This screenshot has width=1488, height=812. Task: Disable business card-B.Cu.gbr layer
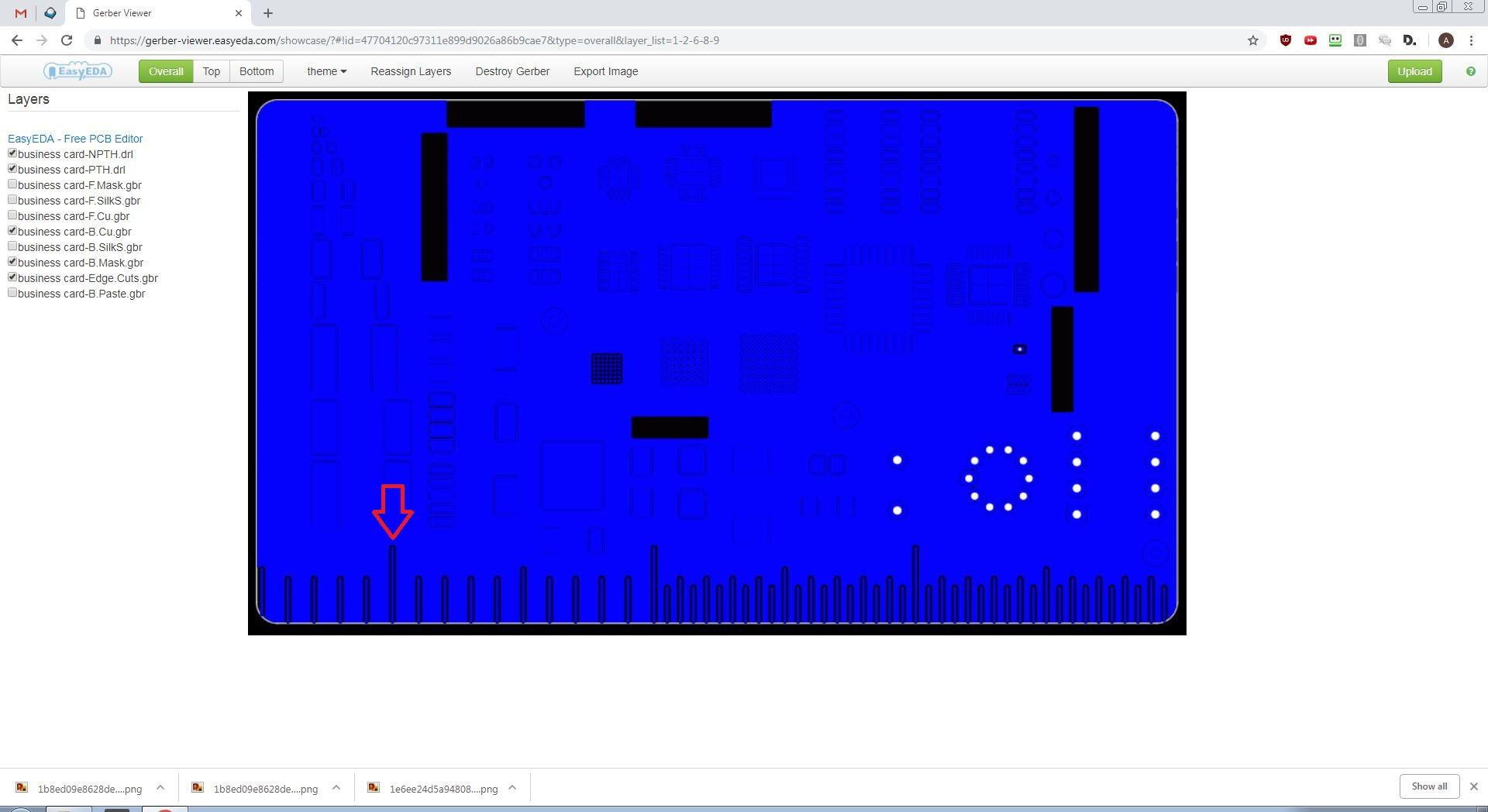click(x=12, y=231)
